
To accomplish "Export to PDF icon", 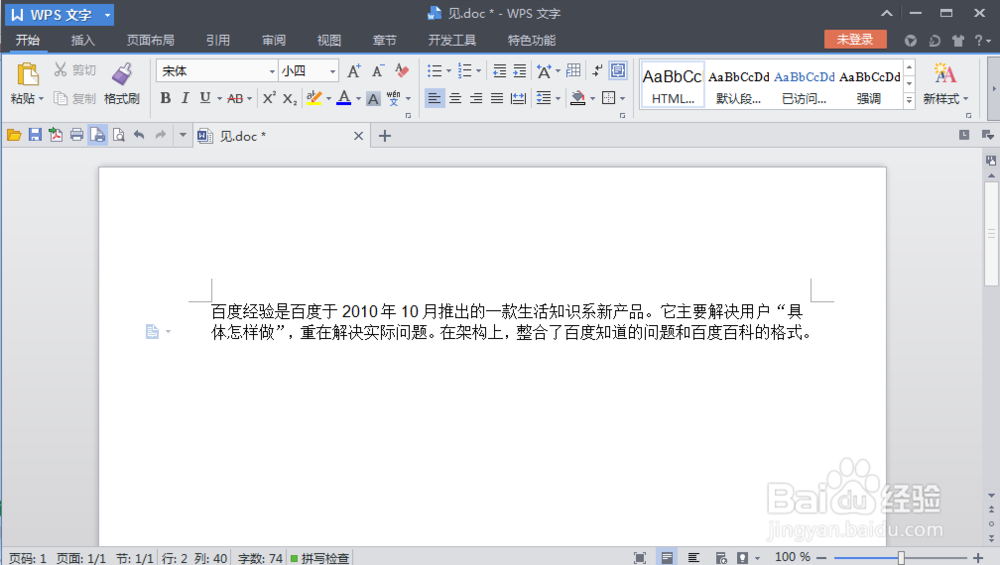I will point(55,135).
